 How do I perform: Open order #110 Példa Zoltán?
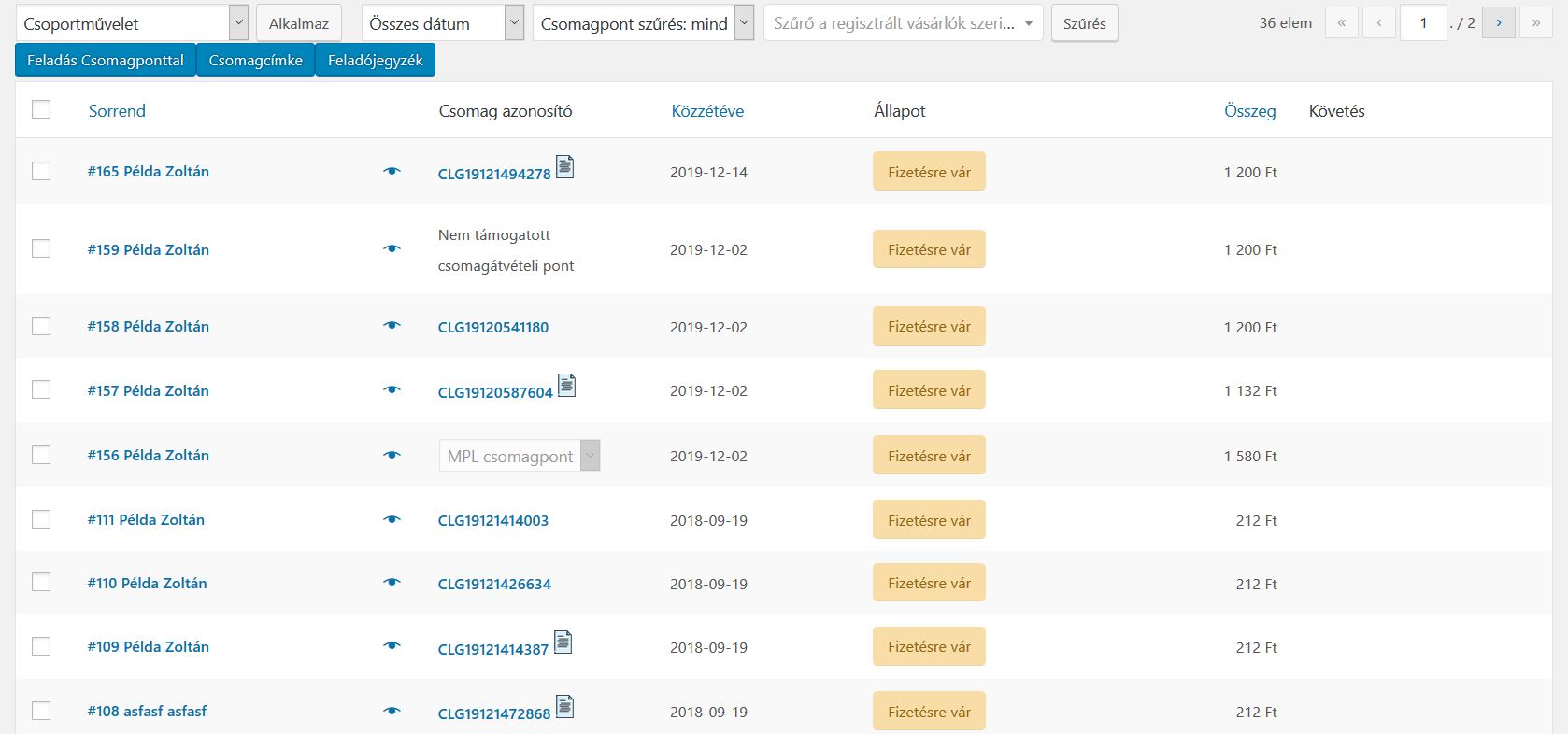tap(148, 583)
